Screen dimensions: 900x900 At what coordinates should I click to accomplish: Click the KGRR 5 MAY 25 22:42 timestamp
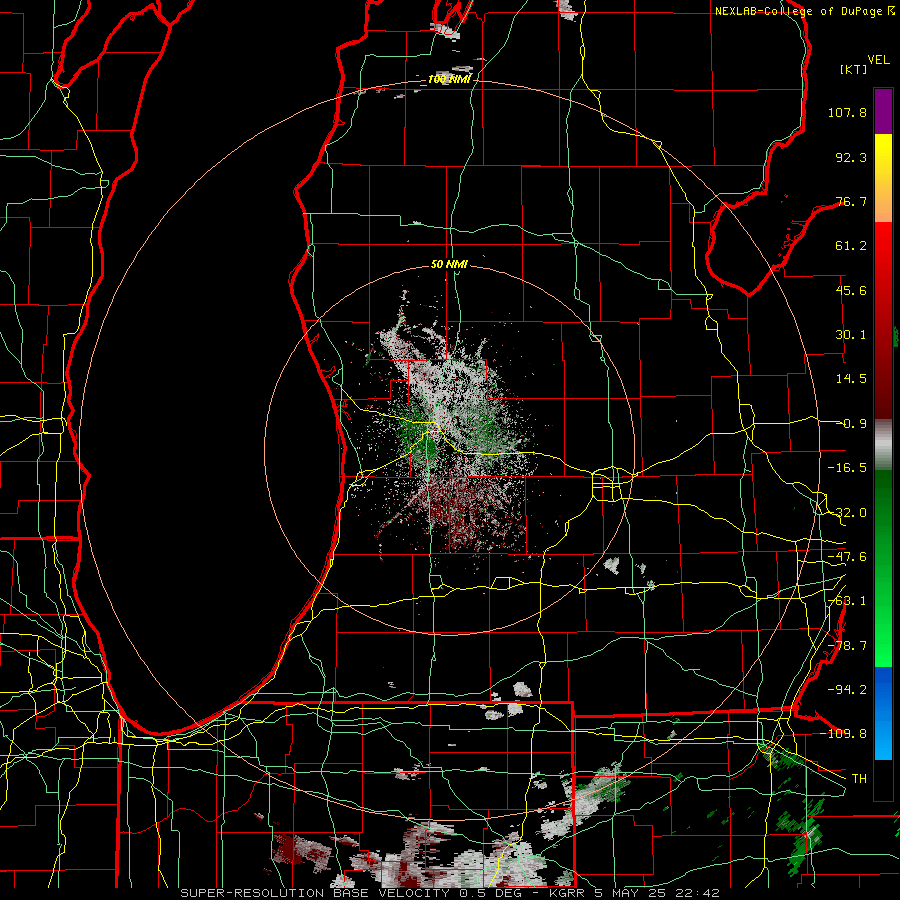(x=634, y=893)
